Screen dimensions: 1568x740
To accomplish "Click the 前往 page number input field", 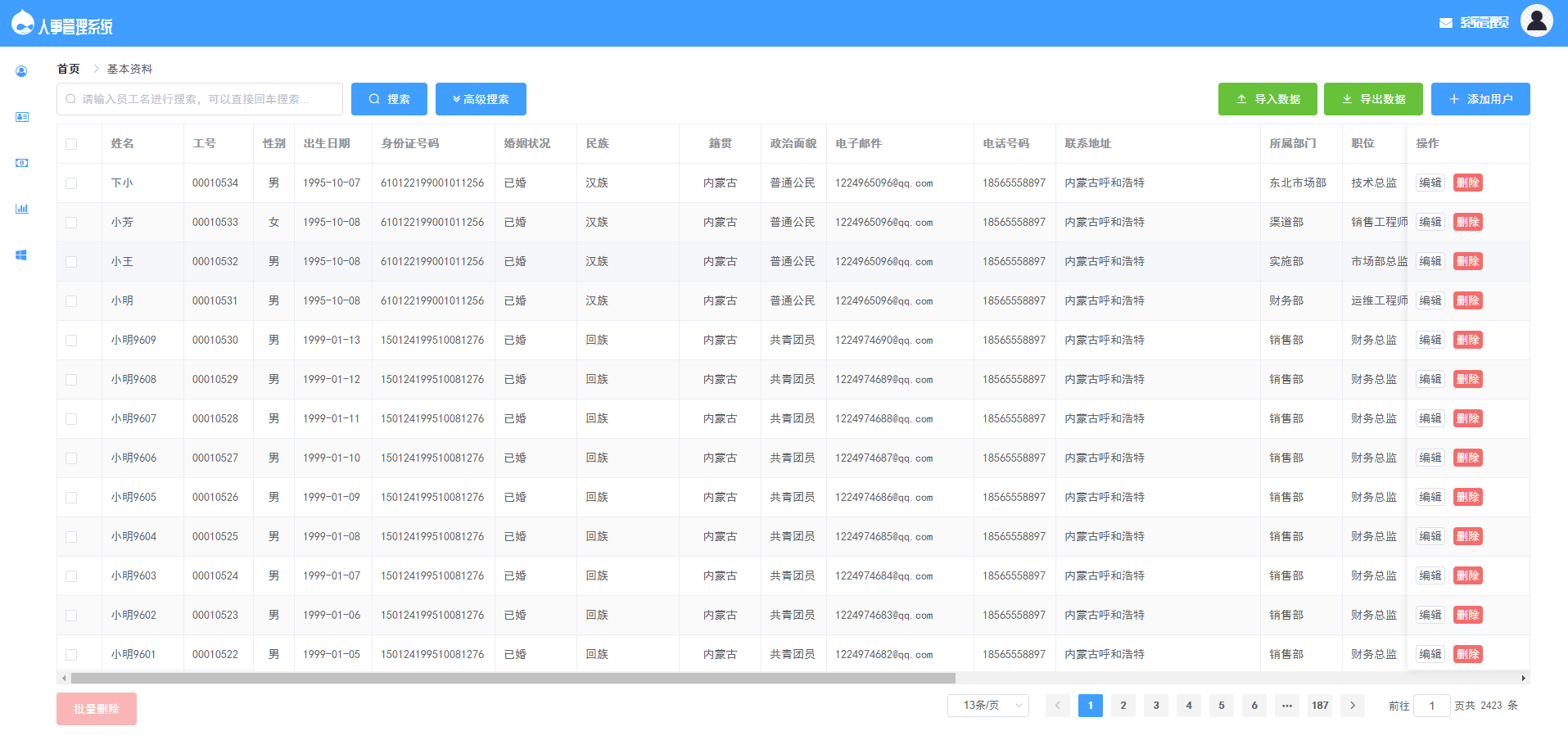I will click(1431, 705).
